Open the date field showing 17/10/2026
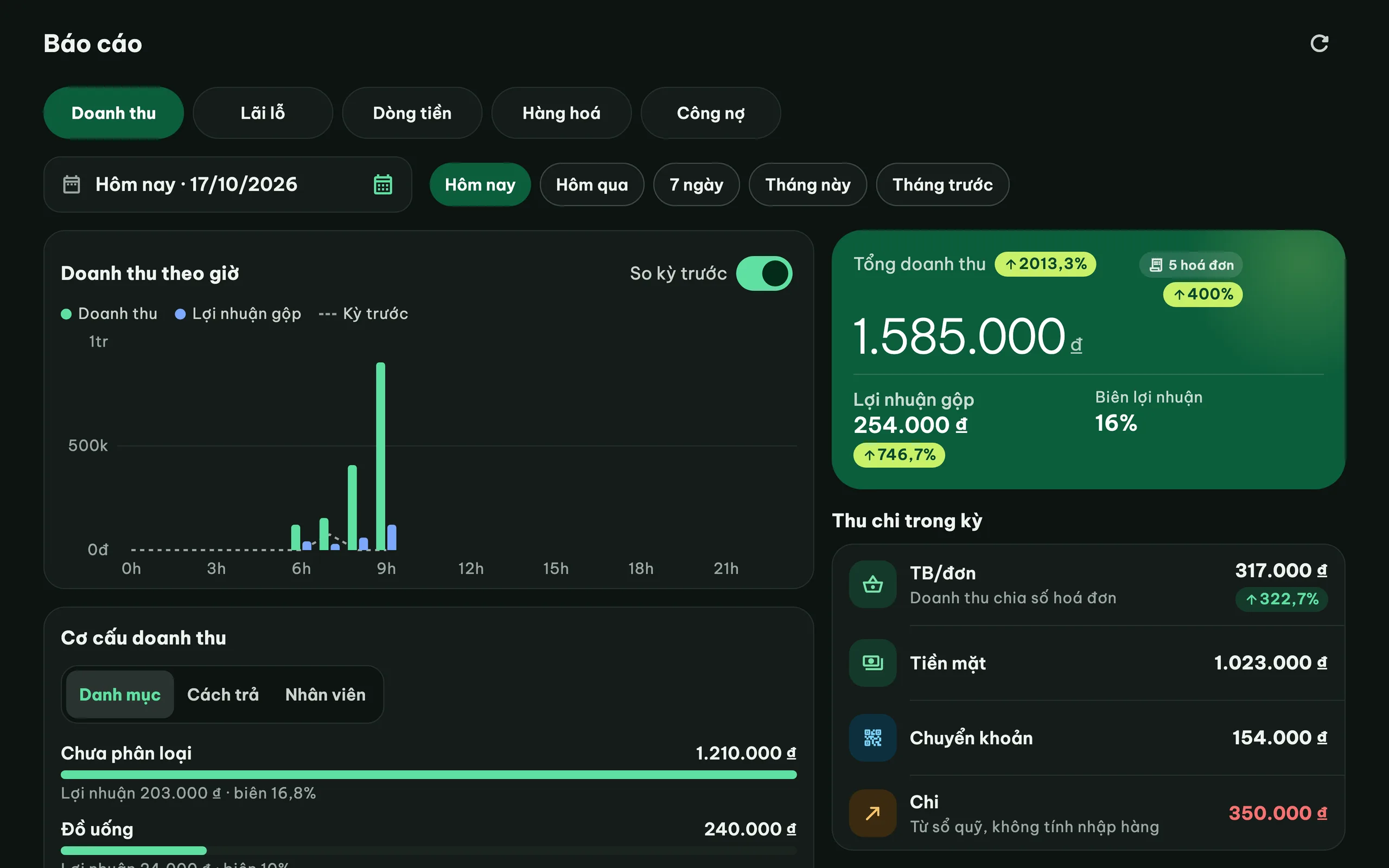 tap(228, 184)
